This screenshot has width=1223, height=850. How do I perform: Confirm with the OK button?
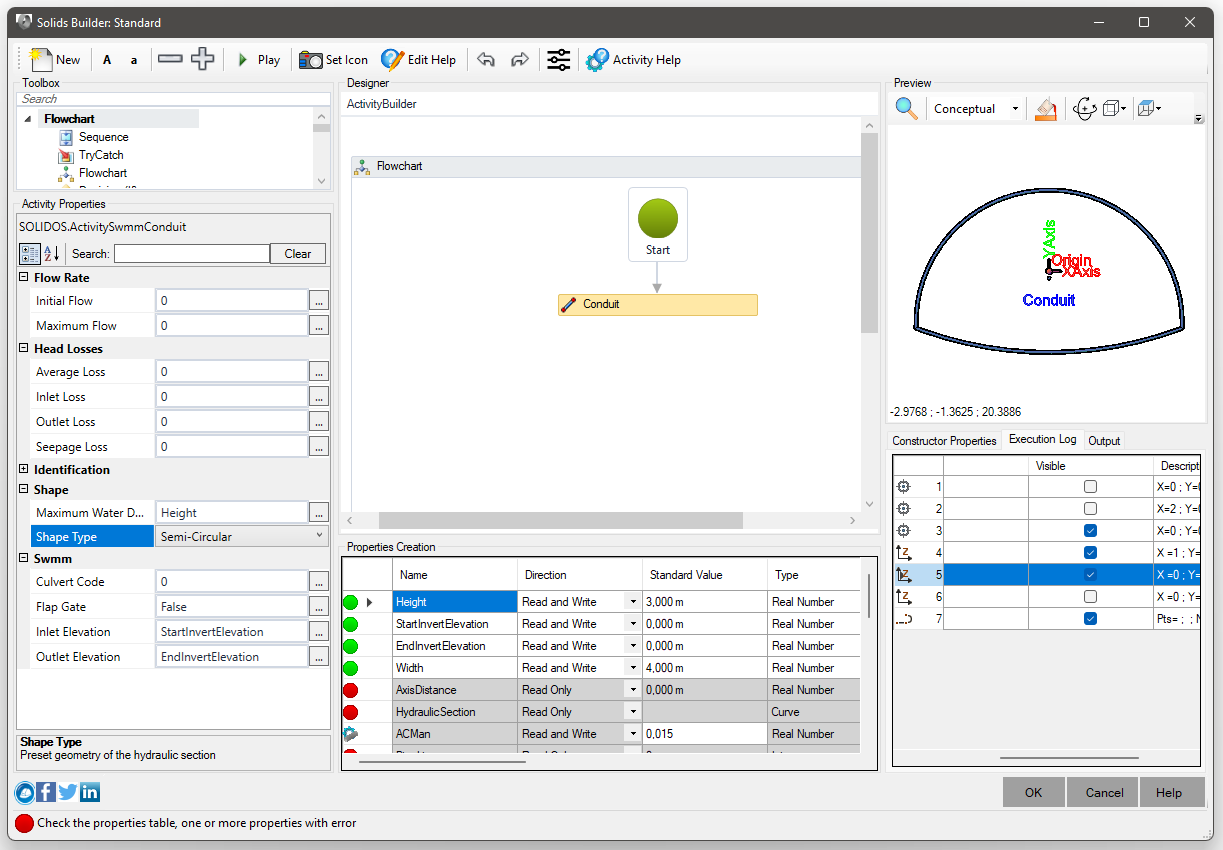click(x=1033, y=793)
